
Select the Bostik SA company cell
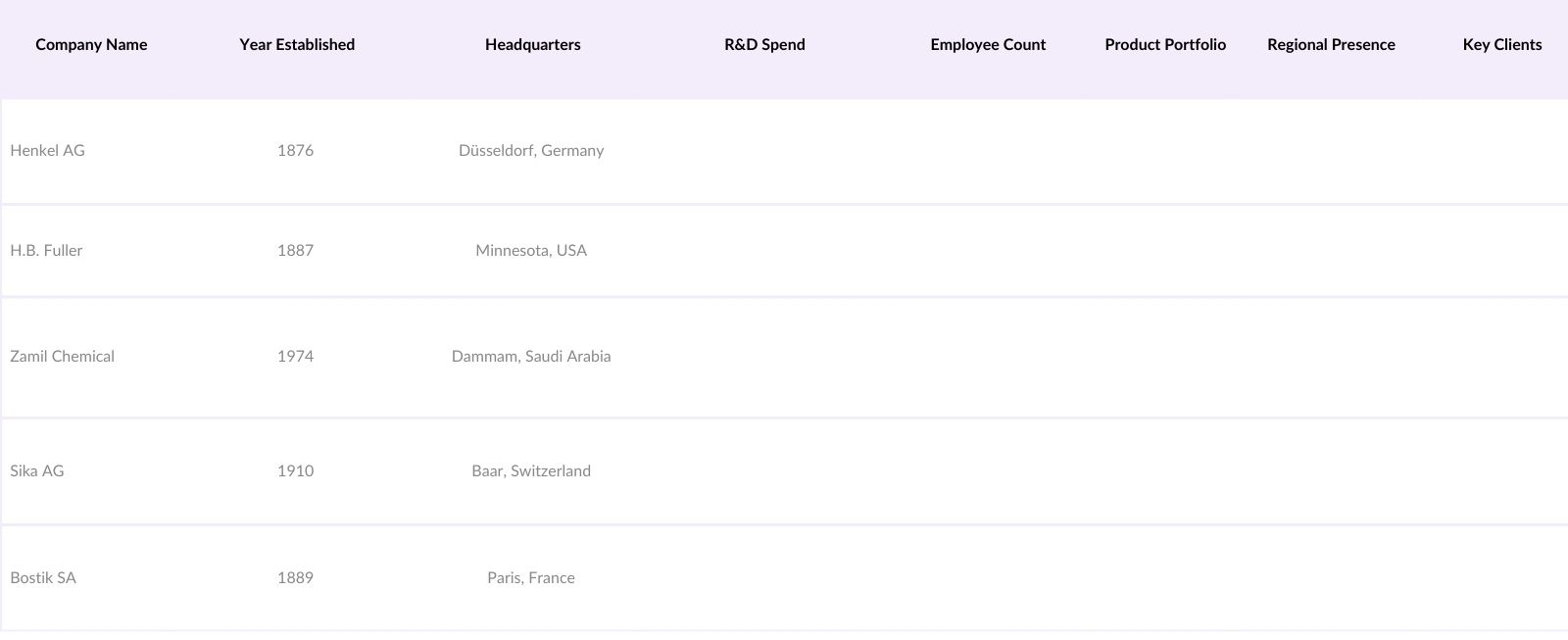(43, 578)
